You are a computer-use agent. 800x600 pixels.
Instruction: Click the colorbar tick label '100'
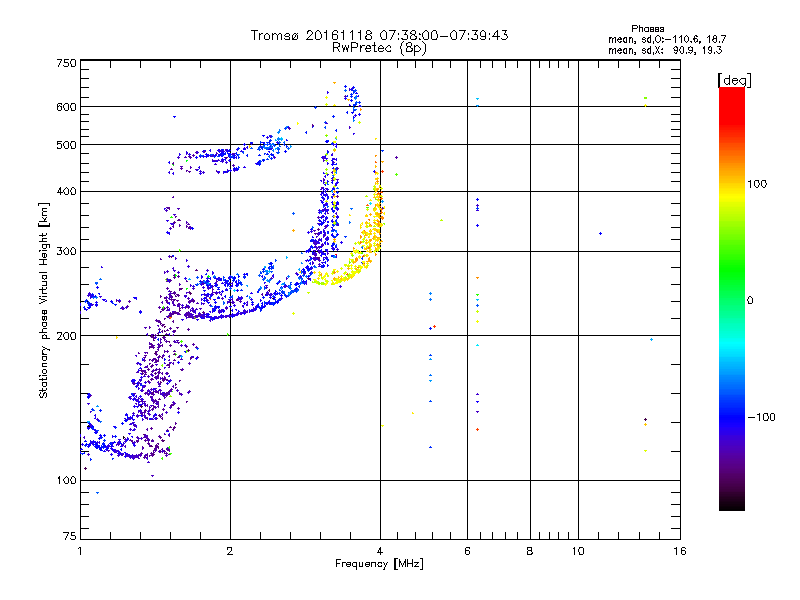757,184
